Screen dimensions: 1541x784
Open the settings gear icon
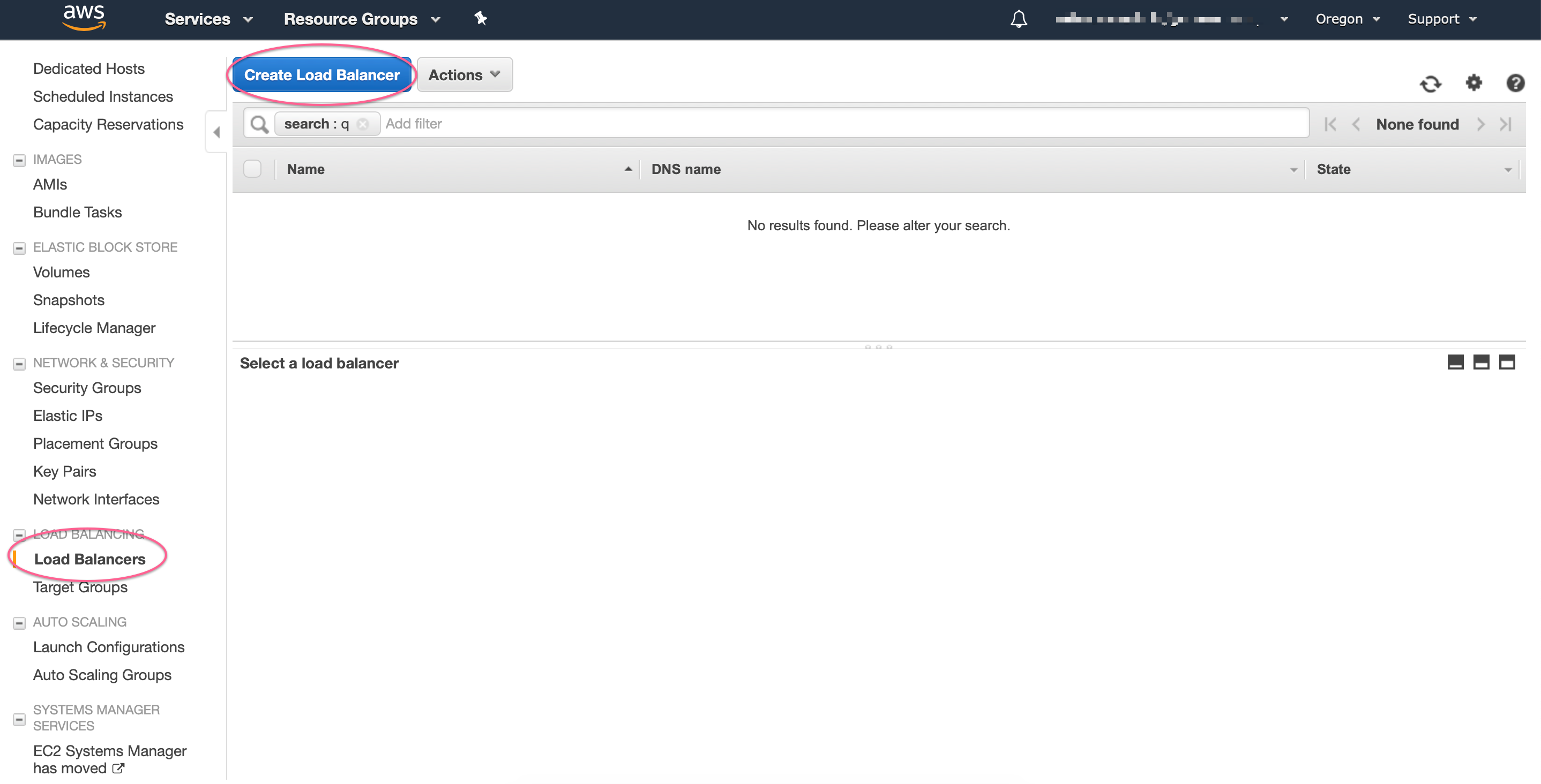1473,82
